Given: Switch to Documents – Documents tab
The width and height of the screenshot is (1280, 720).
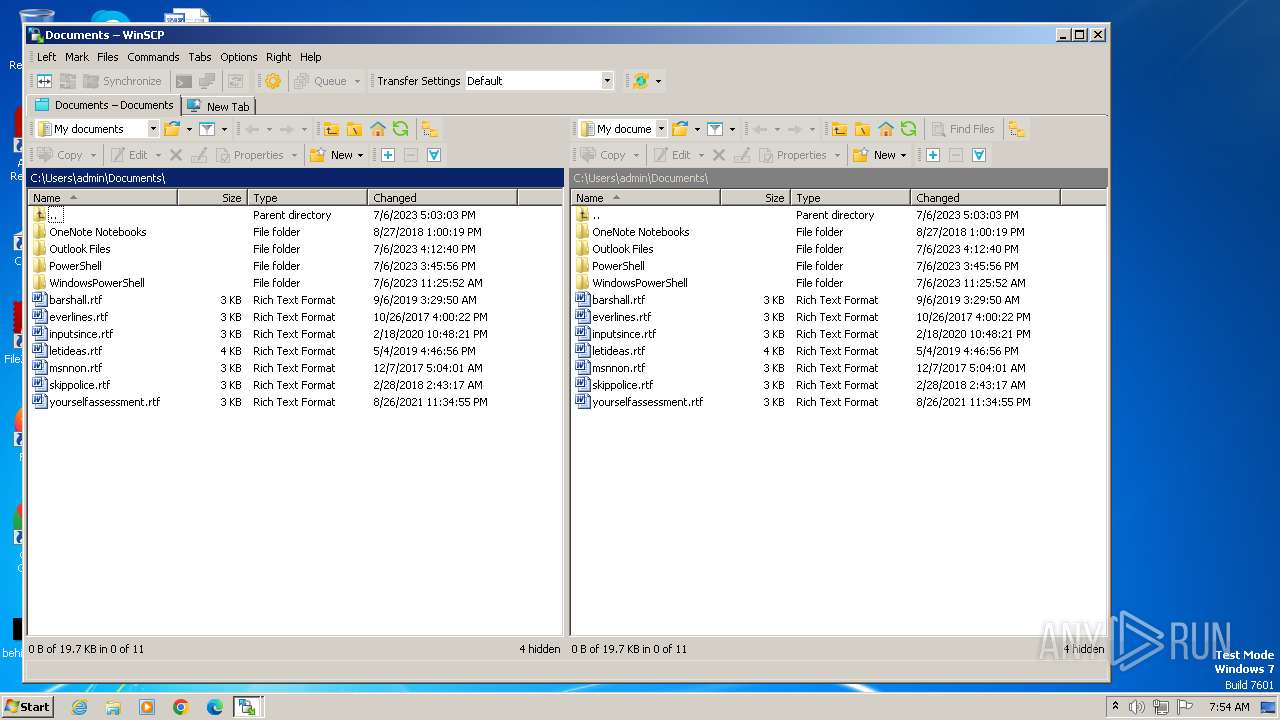Looking at the screenshot, I should (x=104, y=105).
